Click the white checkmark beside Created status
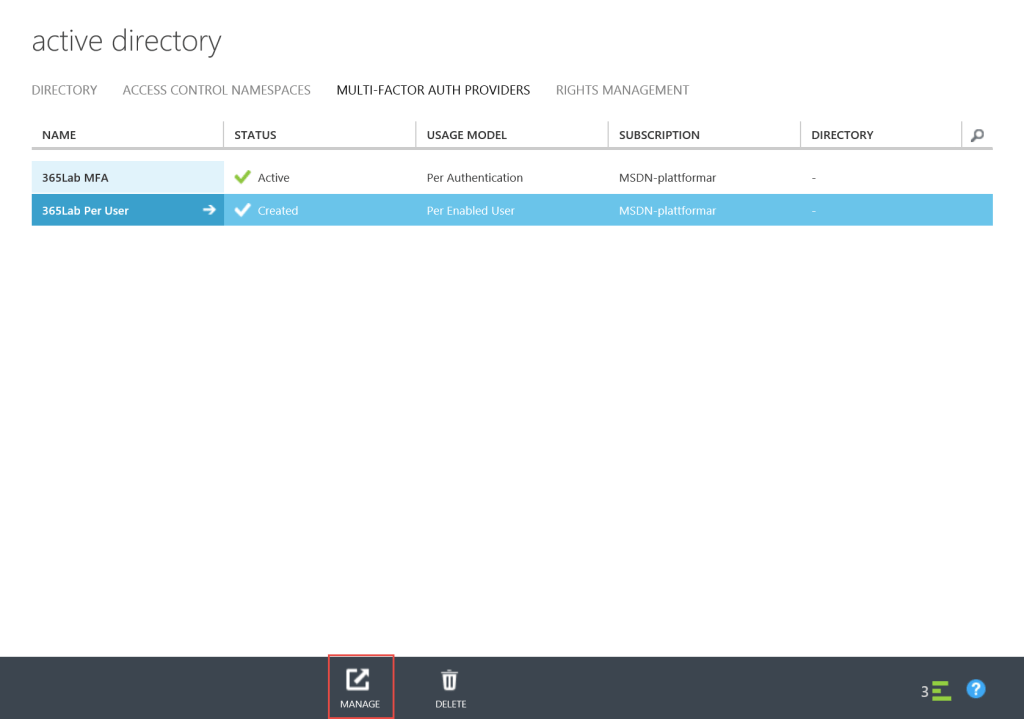The width and height of the screenshot is (1024, 719). click(x=241, y=210)
